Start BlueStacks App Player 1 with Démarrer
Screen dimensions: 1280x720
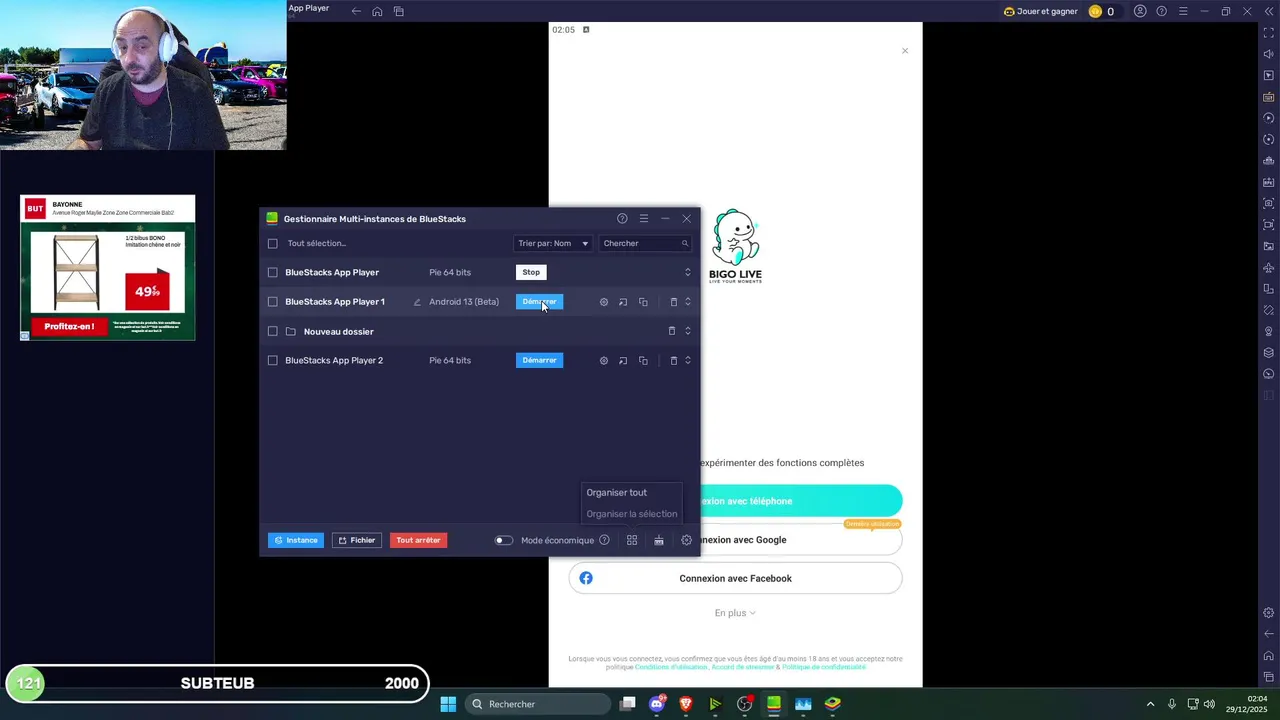pyautogui.click(x=539, y=302)
